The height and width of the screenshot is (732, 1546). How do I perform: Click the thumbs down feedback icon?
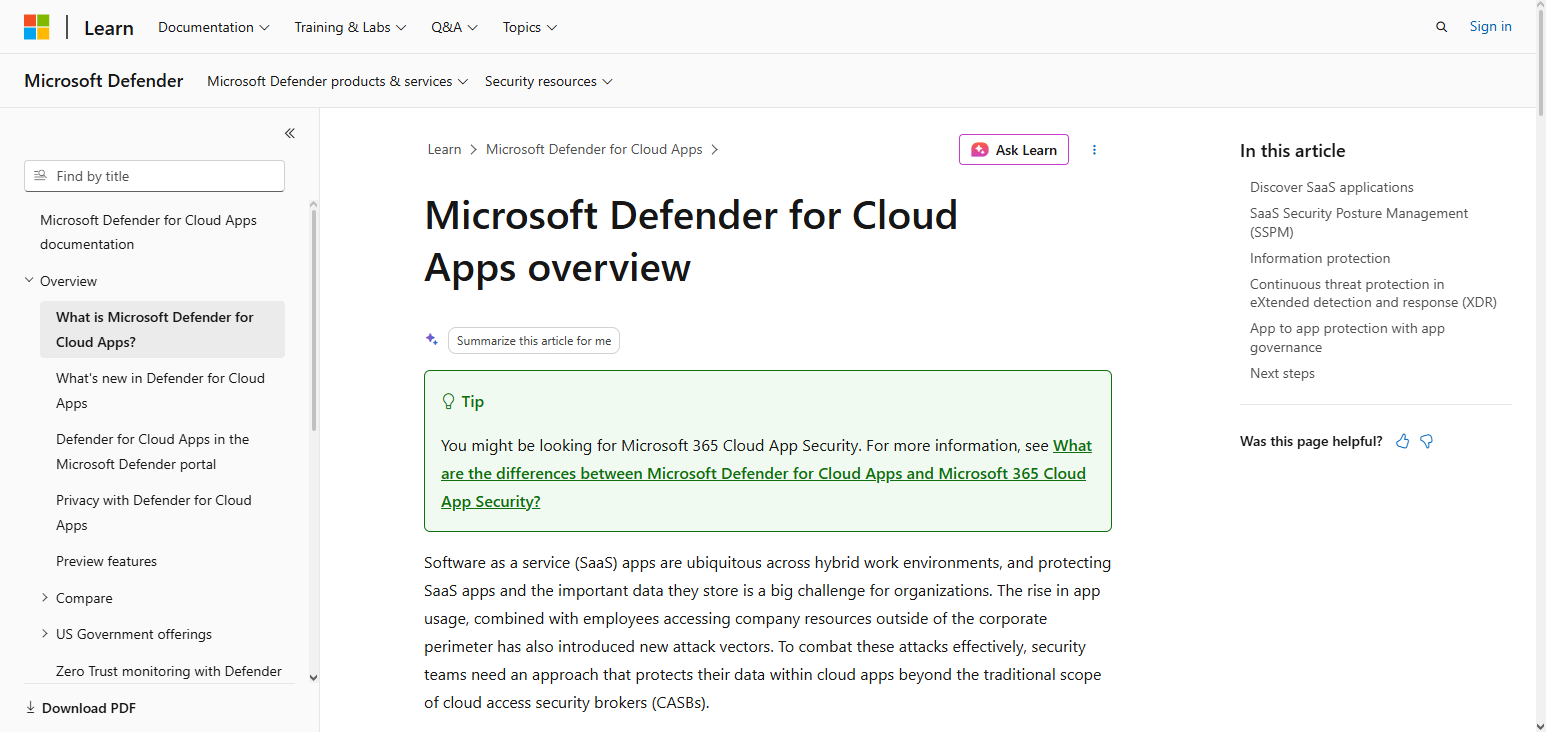(x=1427, y=441)
